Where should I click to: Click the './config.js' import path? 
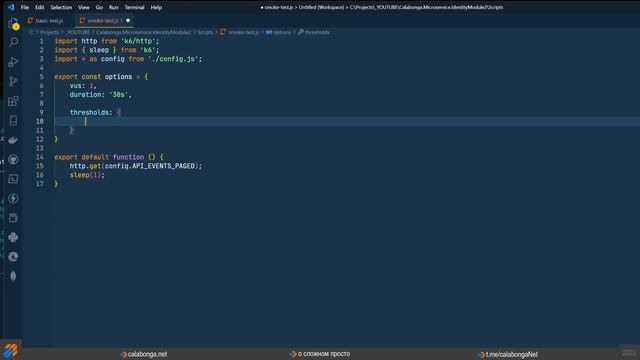[173, 59]
